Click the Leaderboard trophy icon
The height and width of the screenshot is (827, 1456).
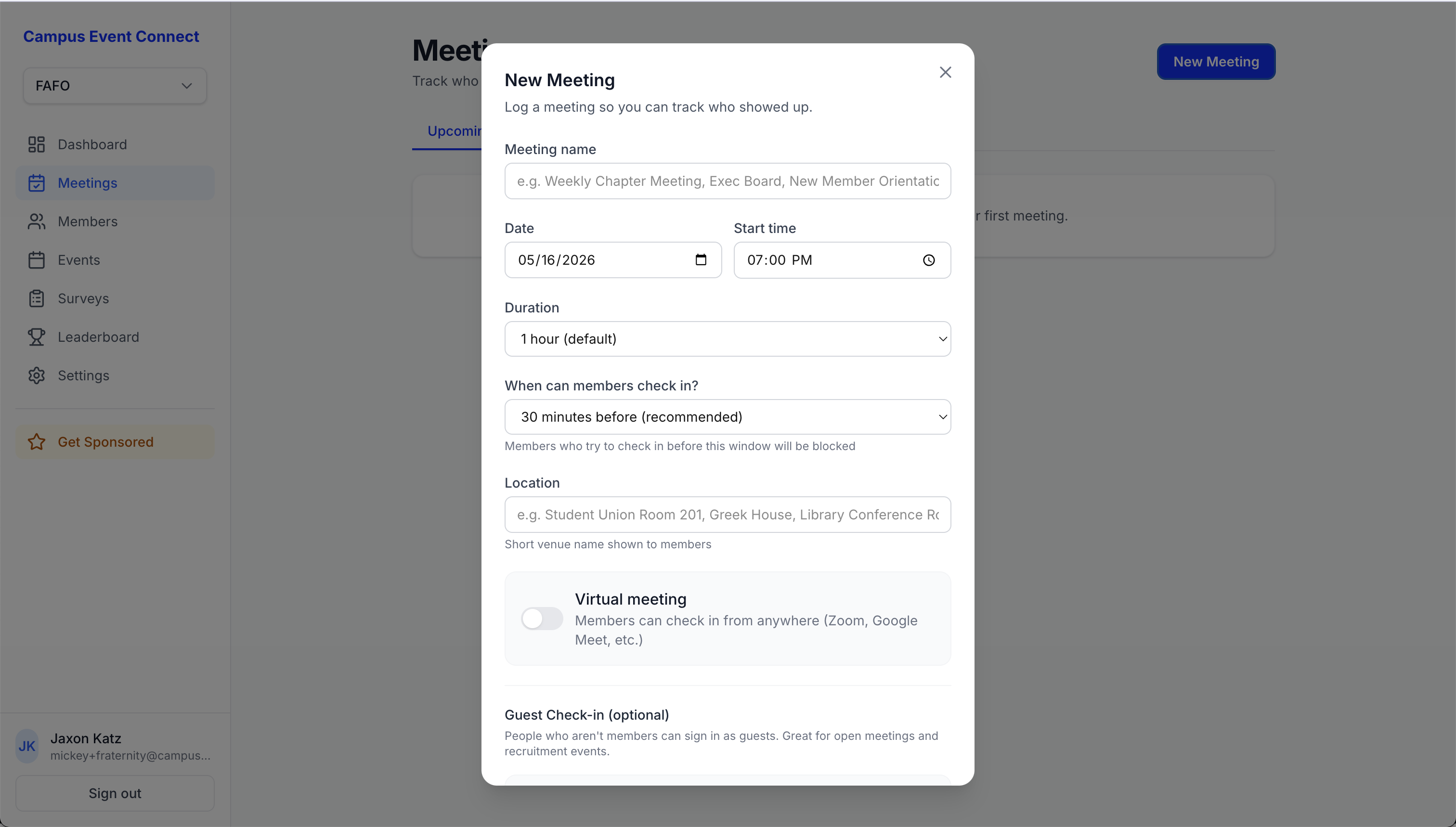tap(37, 337)
